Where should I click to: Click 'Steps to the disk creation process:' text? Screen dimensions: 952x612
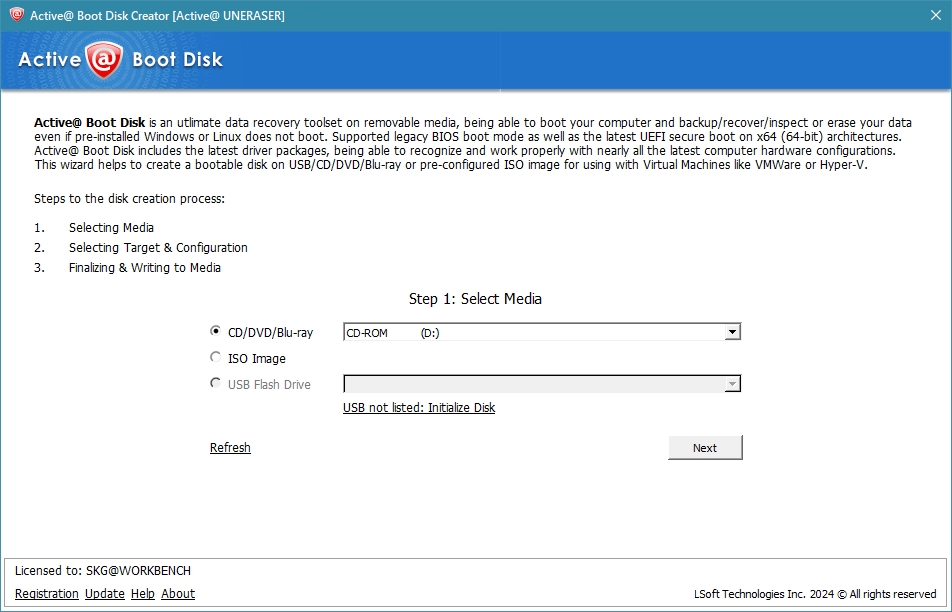pyautogui.click(x=129, y=199)
